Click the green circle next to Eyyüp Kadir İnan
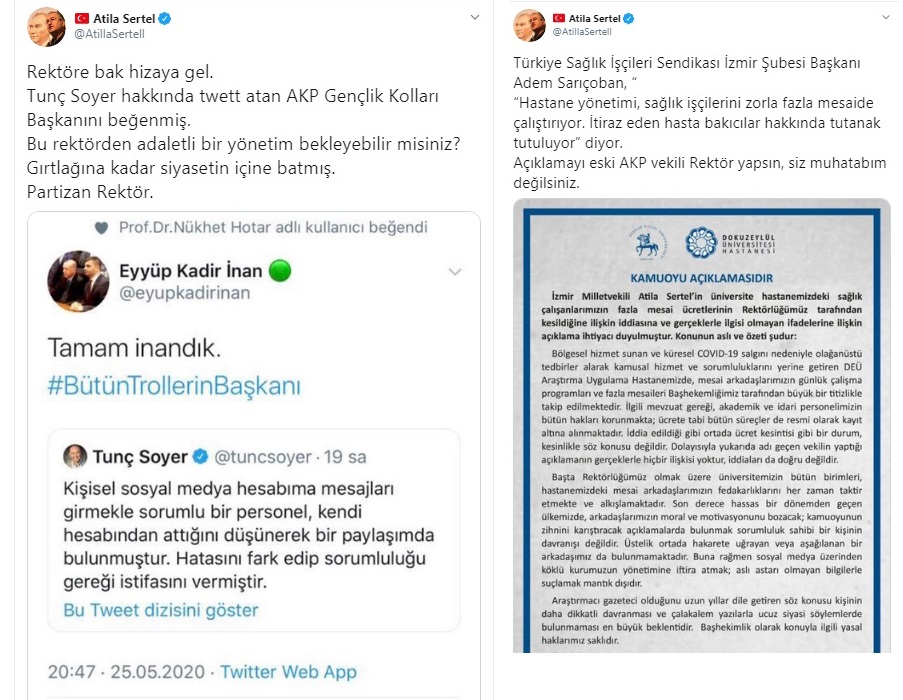The width and height of the screenshot is (903, 700). point(280,271)
